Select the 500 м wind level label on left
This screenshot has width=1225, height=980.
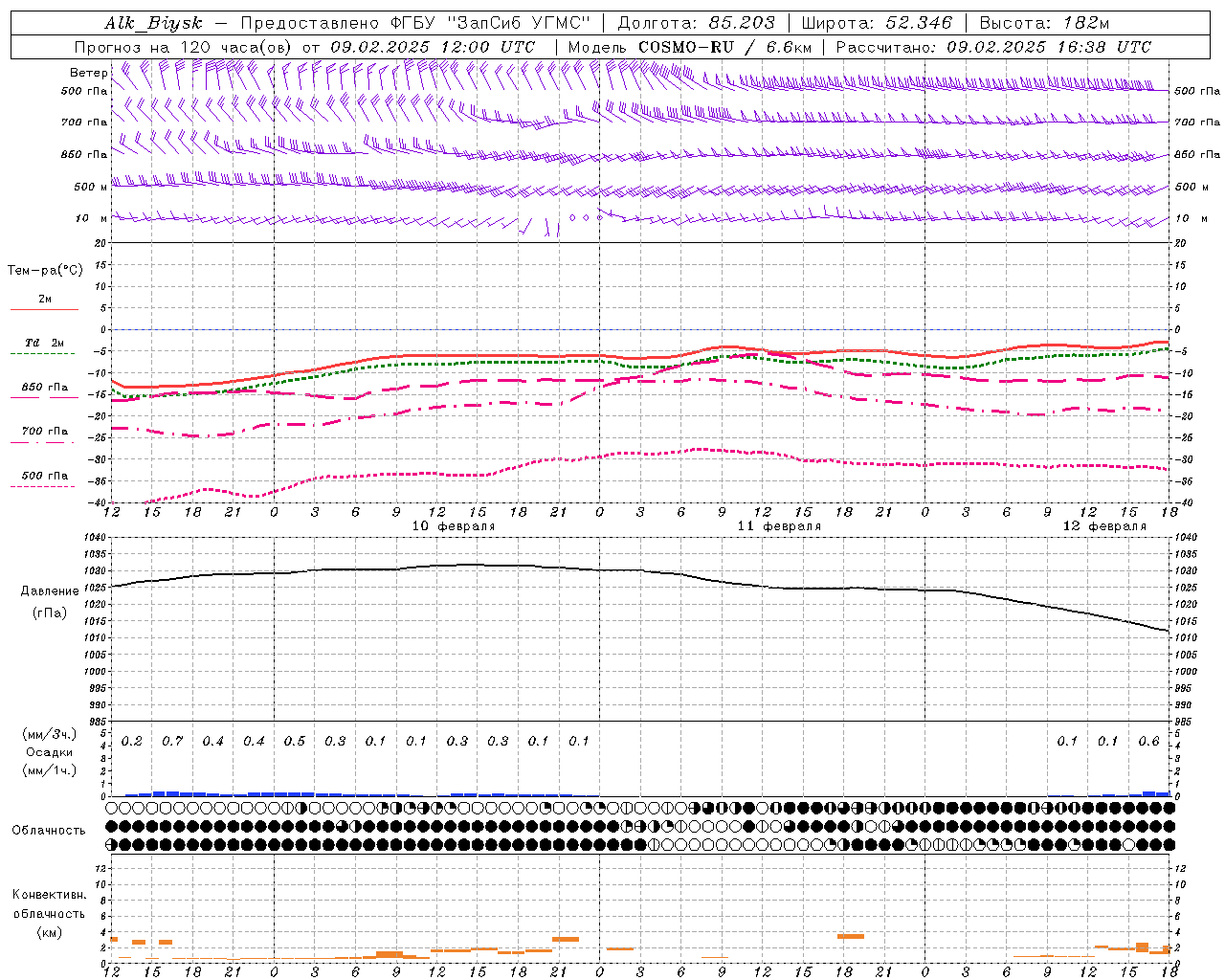91,187
